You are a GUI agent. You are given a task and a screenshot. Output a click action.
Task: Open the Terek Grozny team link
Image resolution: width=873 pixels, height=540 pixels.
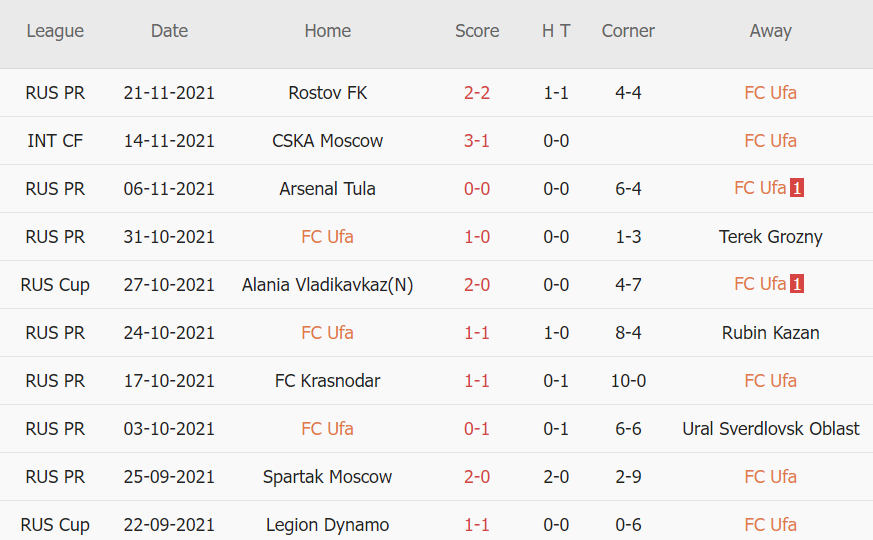[770, 237]
